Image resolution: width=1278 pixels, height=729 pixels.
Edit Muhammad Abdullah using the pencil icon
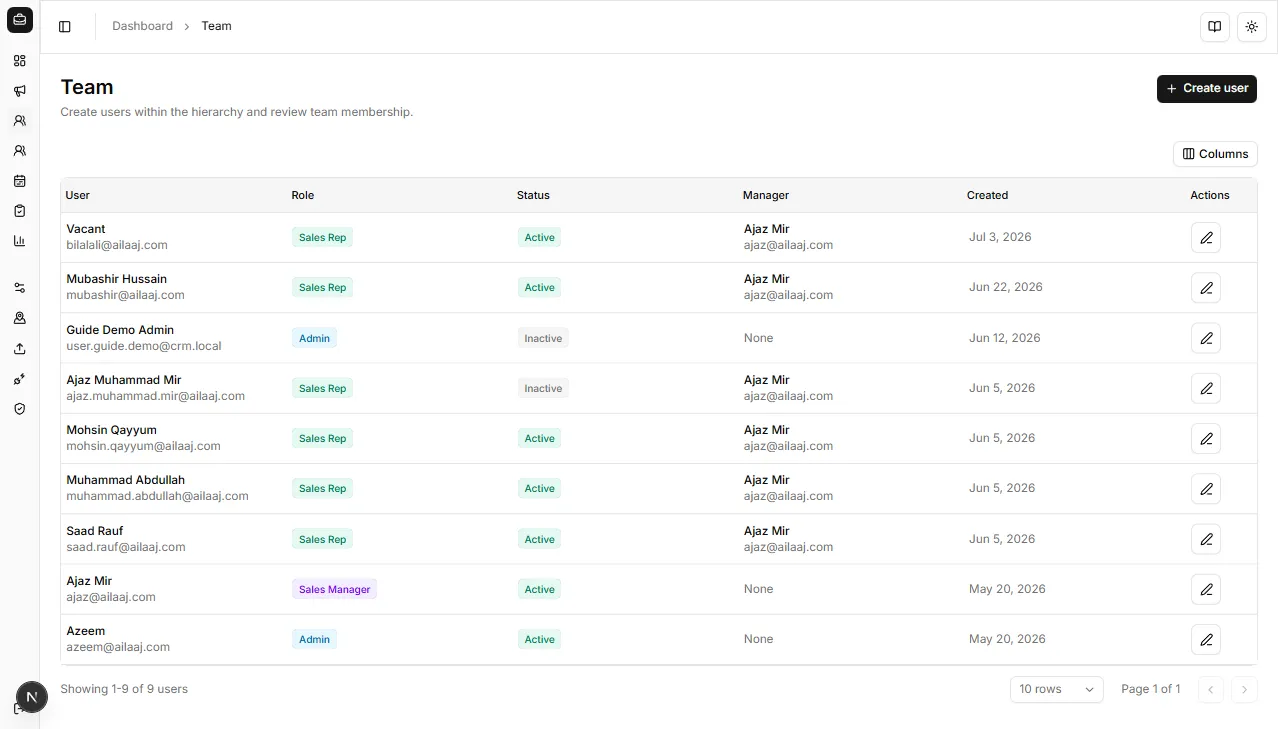(x=1206, y=489)
